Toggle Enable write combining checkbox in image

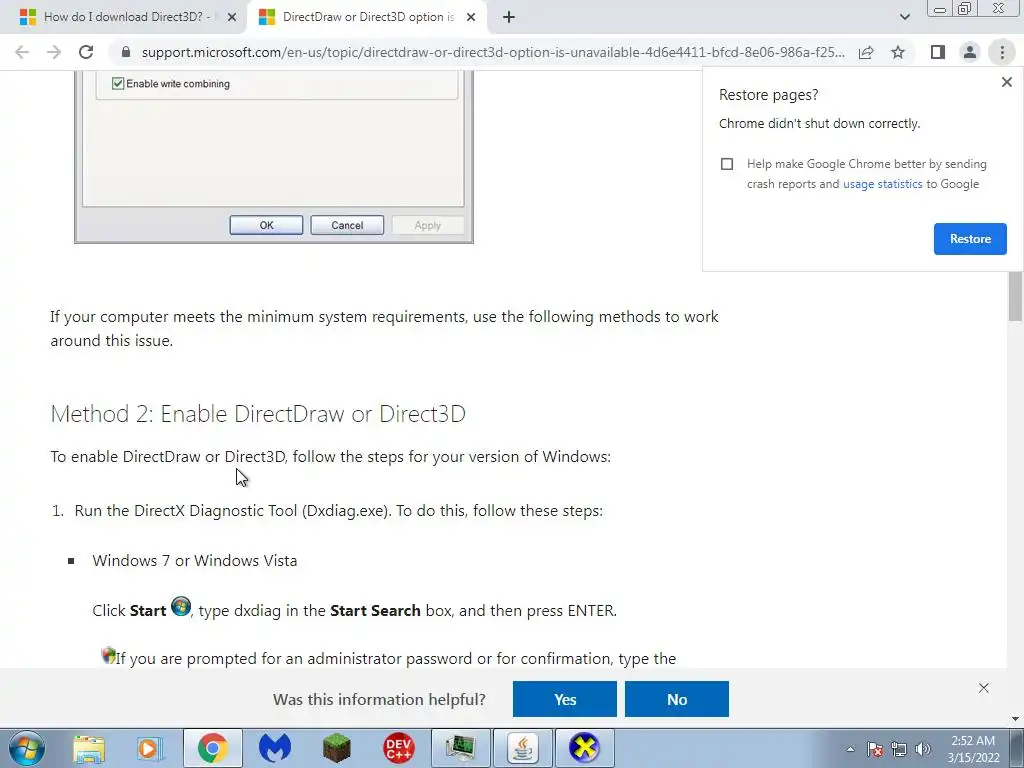(118, 84)
